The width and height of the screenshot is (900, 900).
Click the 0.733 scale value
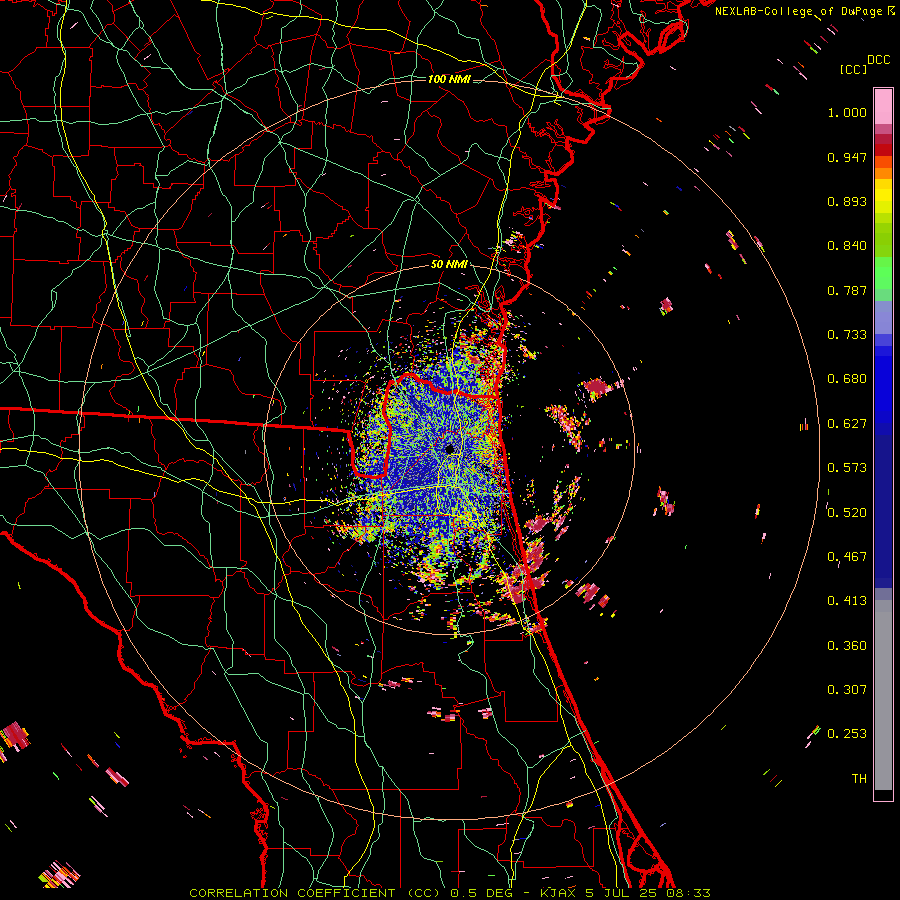point(847,335)
